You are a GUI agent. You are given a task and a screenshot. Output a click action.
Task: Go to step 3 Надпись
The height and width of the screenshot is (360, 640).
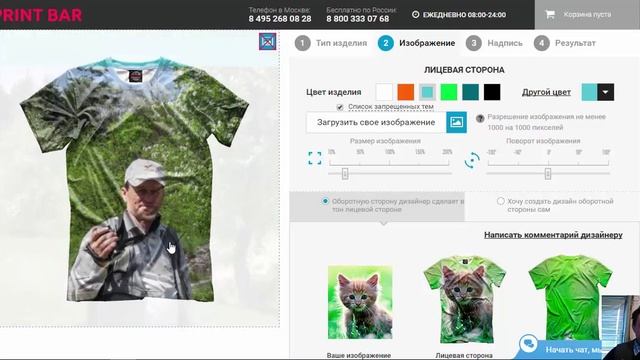[494, 43]
